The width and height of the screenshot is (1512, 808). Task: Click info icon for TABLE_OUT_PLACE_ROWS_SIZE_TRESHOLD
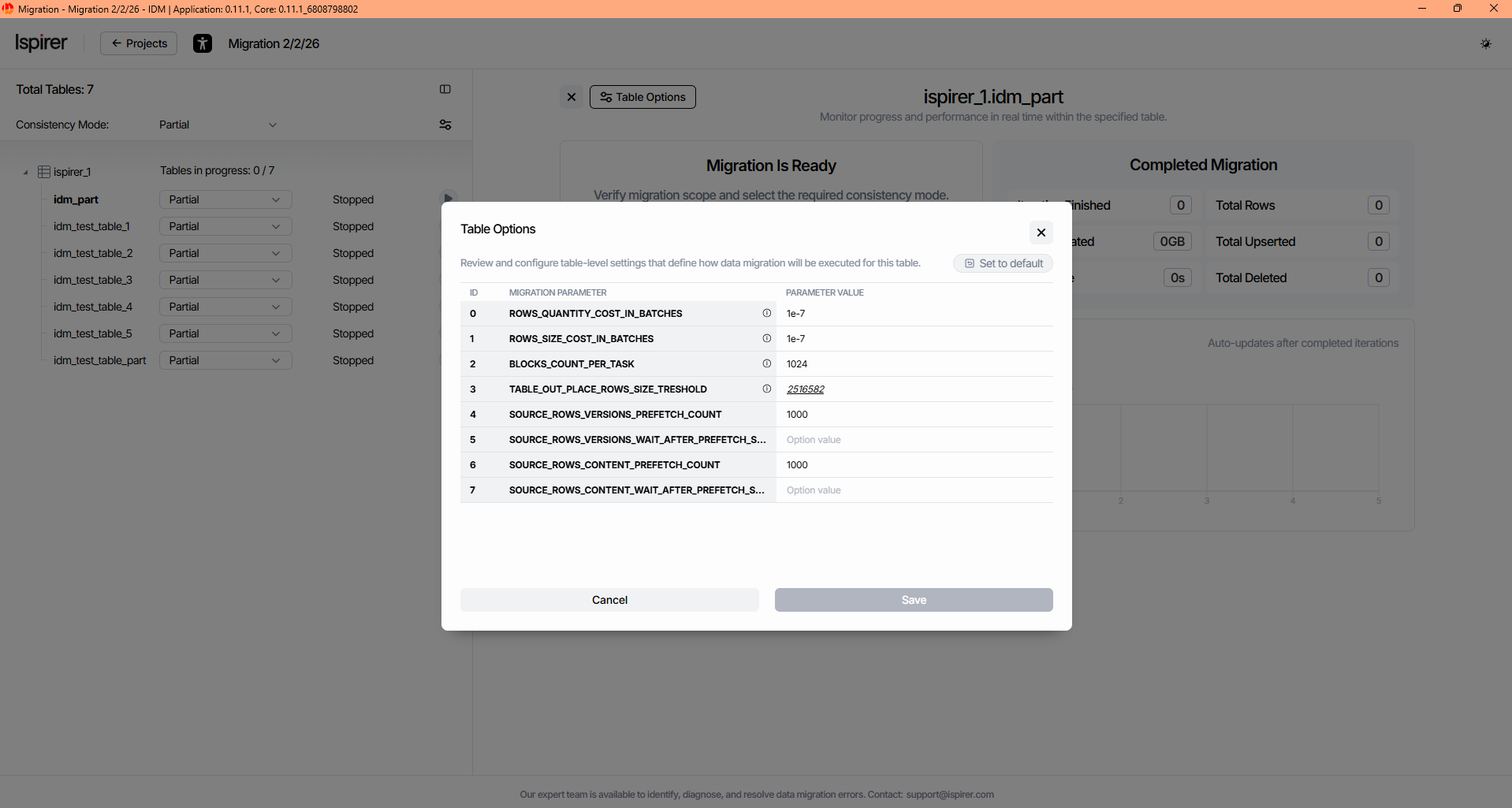tap(766, 389)
